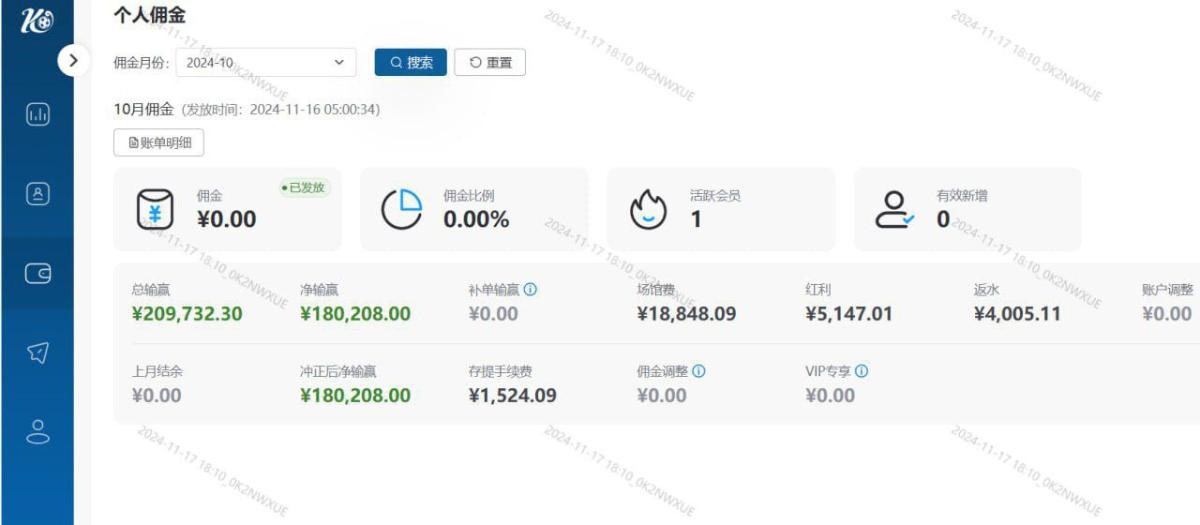Open the 账单明细 bill details button

coord(159,144)
